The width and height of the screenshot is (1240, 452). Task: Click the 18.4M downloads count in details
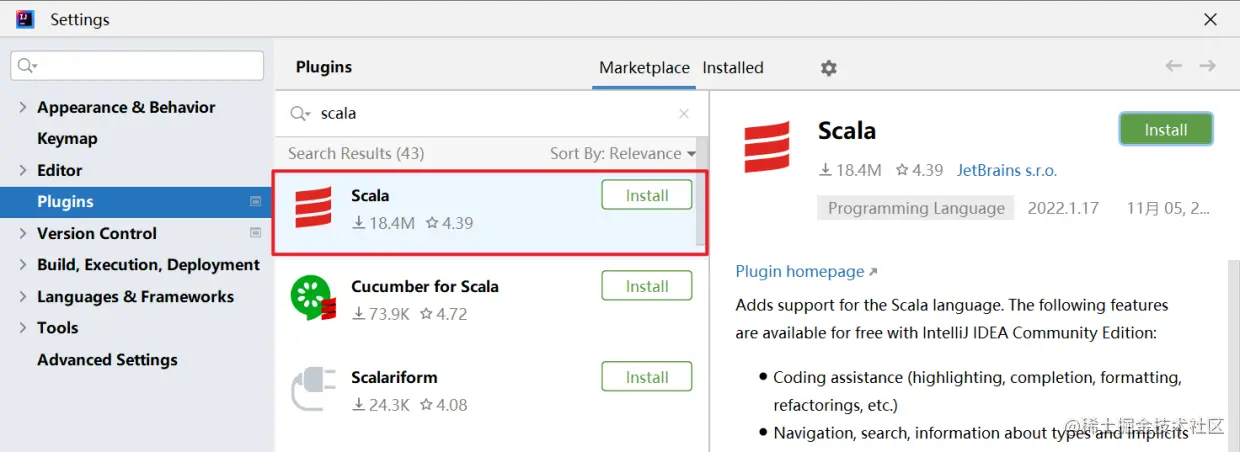click(850, 170)
